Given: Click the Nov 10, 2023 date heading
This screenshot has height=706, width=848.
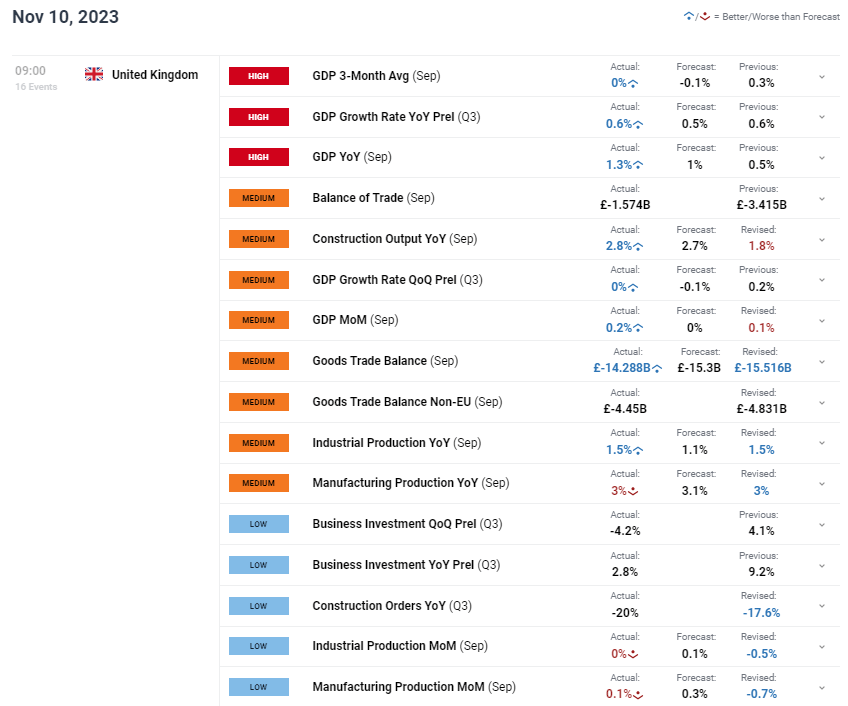Looking at the screenshot, I should (x=65, y=17).
